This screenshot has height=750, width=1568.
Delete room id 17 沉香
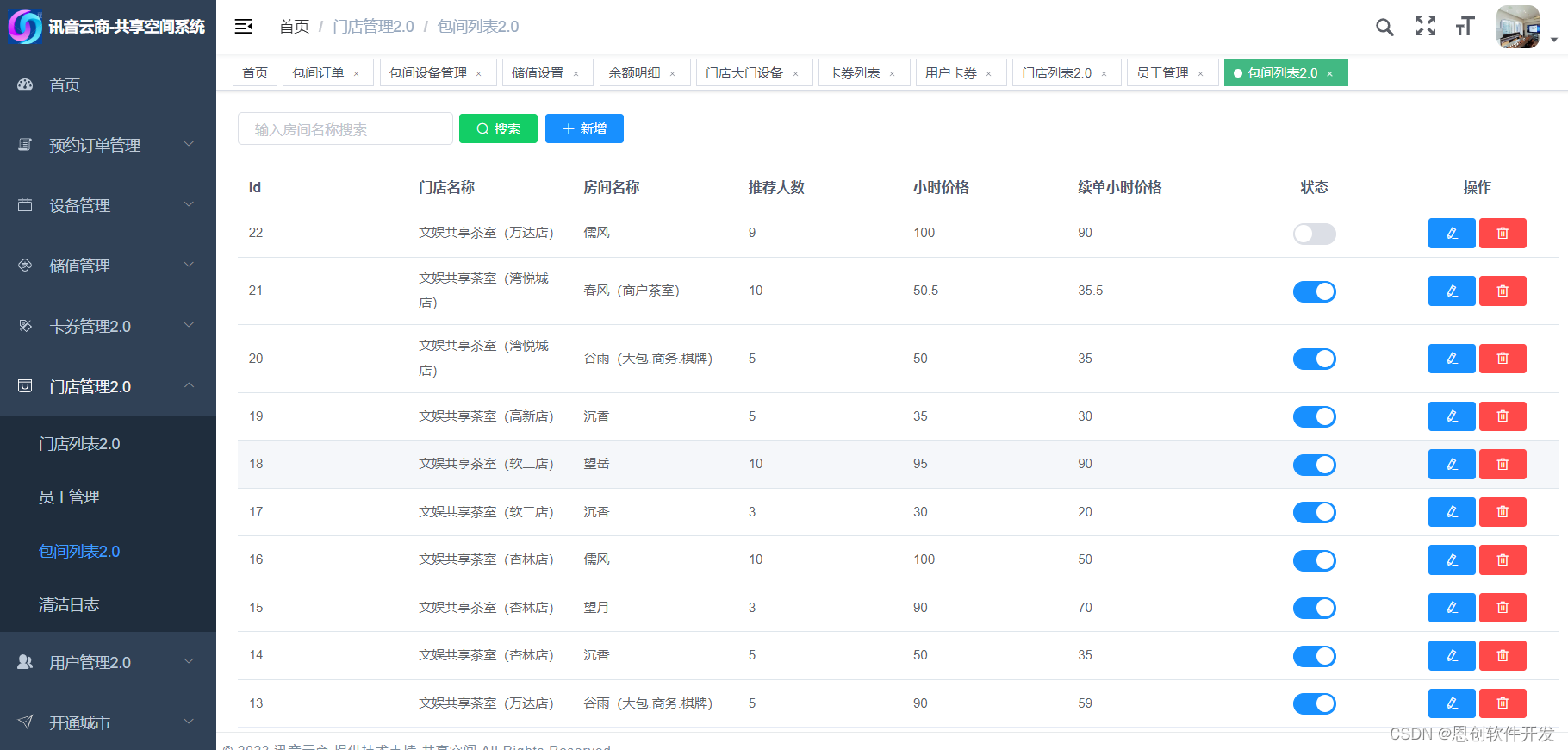(x=1503, y=512)
